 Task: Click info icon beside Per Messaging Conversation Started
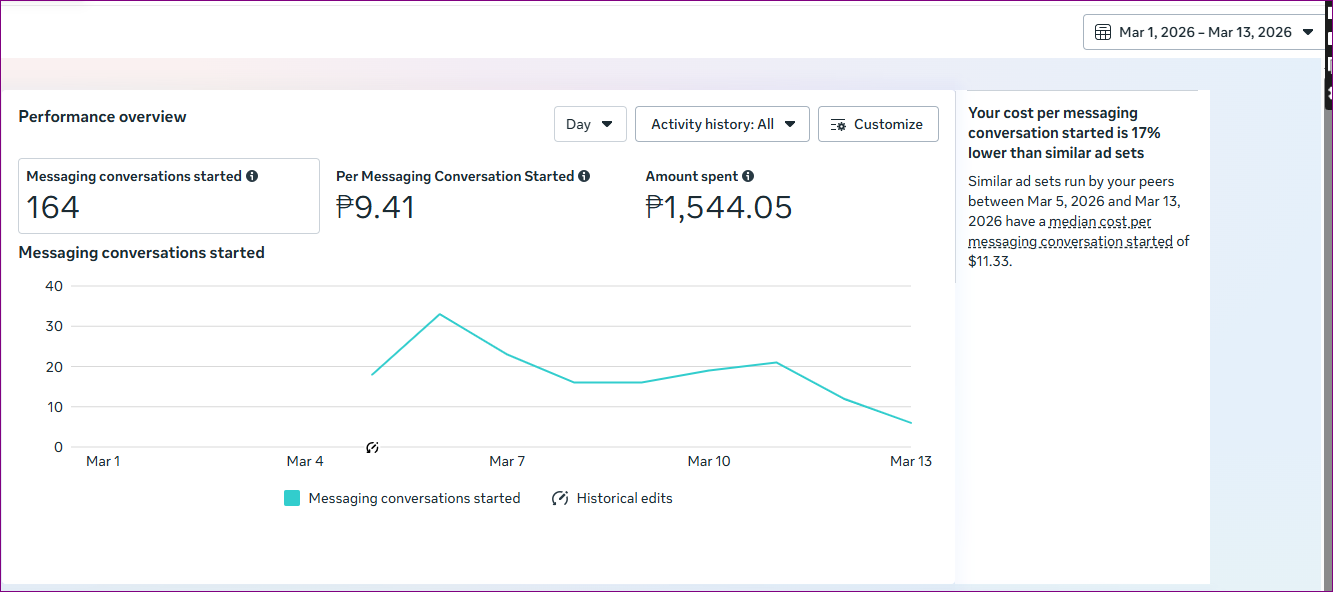[x=584, y=176]
